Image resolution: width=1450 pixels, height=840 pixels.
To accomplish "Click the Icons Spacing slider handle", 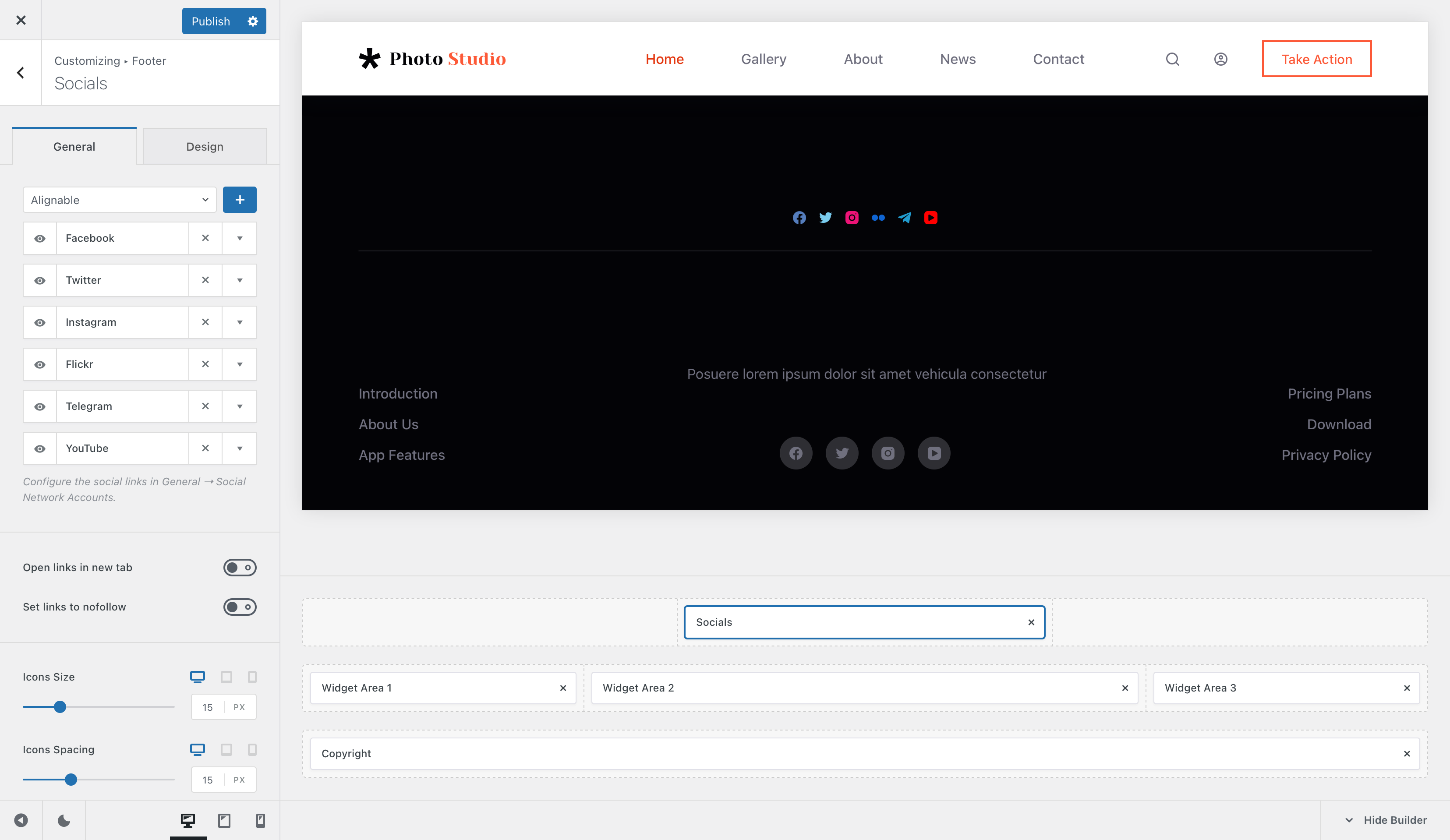I will (x=71, y=779).
